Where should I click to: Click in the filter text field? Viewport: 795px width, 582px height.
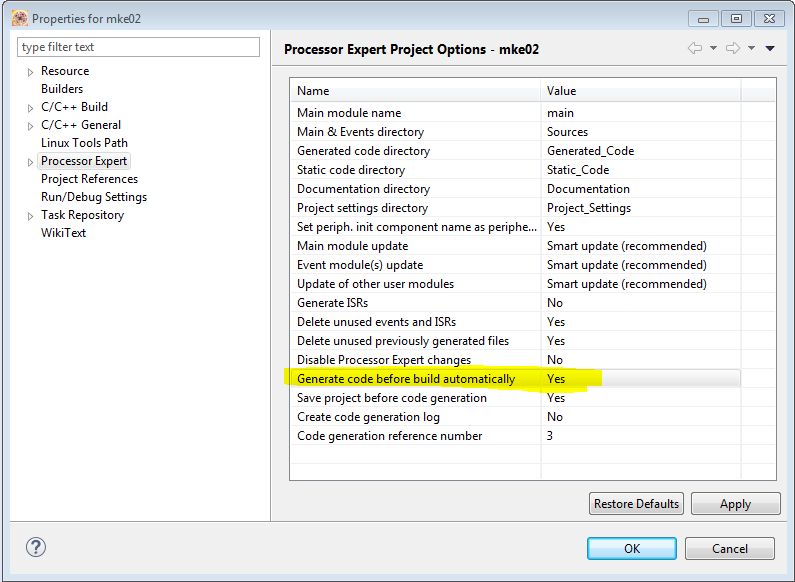tap(138, 47)
